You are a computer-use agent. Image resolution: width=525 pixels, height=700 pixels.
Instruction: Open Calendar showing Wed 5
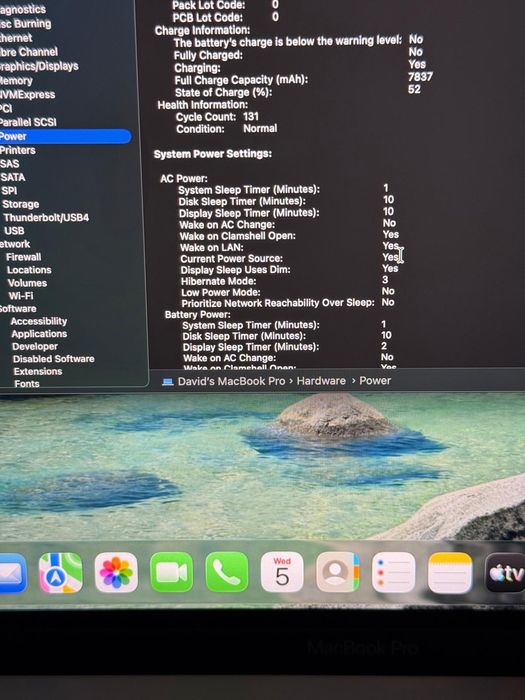(x=282, y=572)
